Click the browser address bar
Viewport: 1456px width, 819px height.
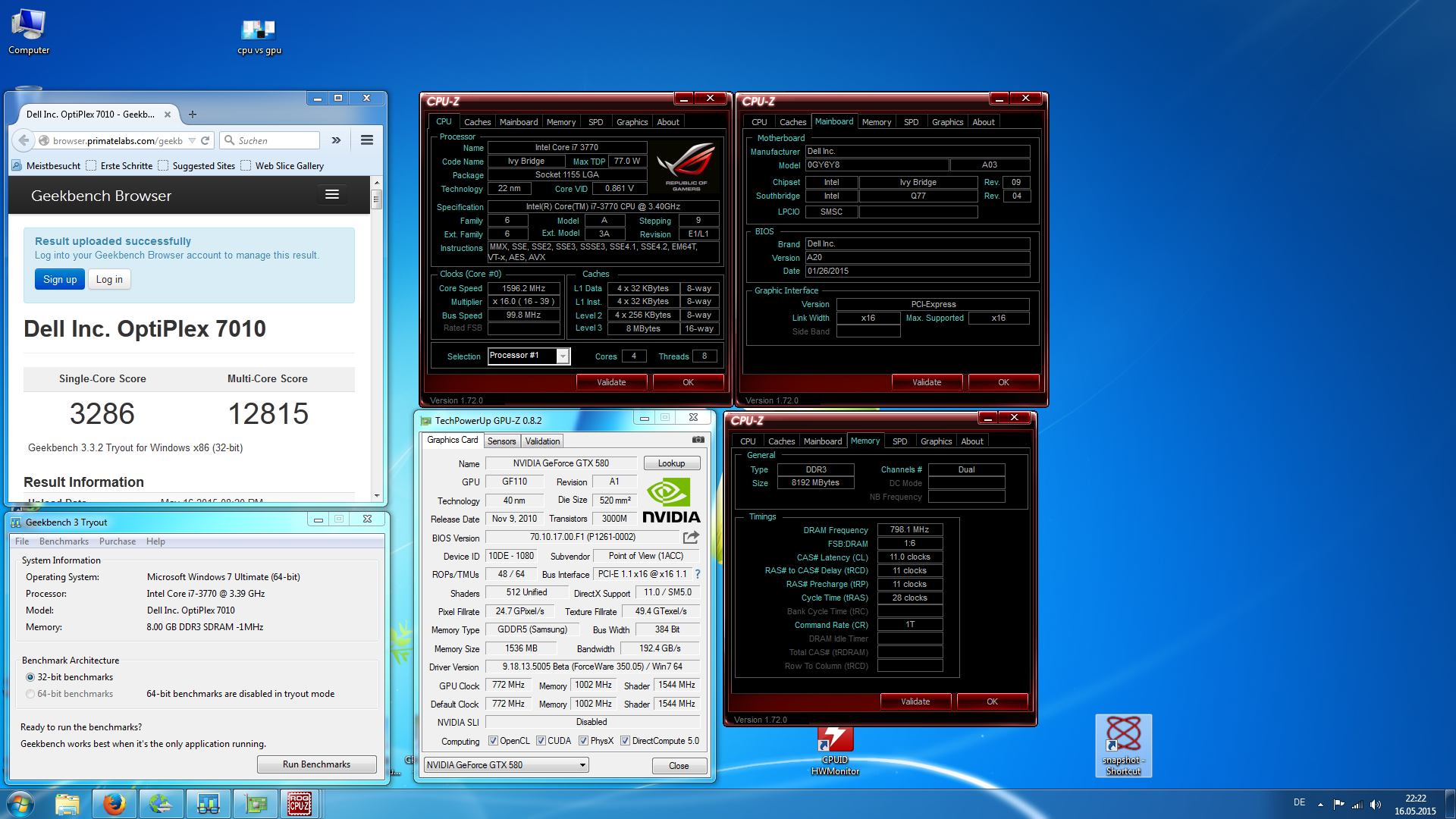(x=118, y=140)
